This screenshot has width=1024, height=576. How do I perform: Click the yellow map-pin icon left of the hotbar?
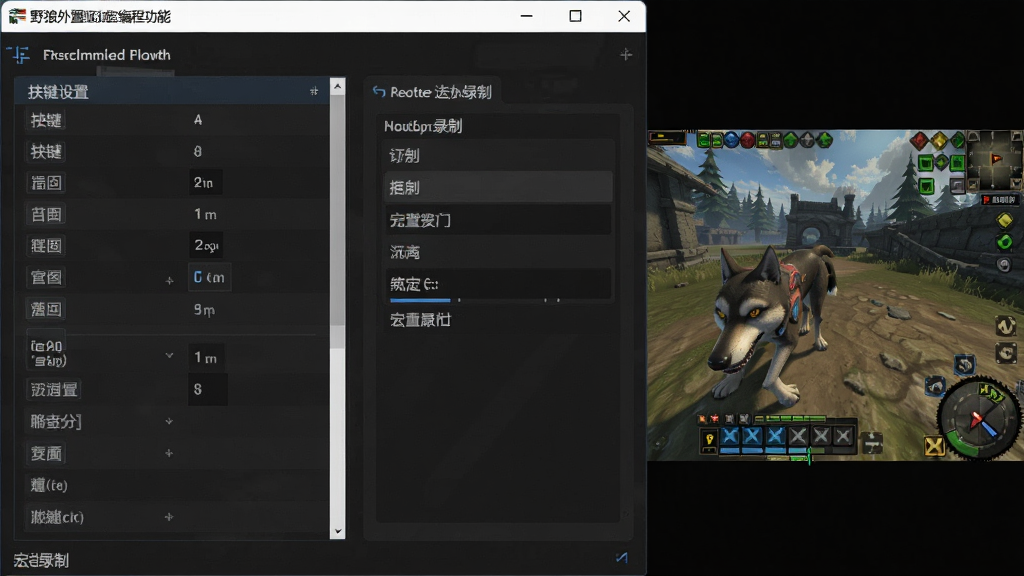tap(709, 440)
